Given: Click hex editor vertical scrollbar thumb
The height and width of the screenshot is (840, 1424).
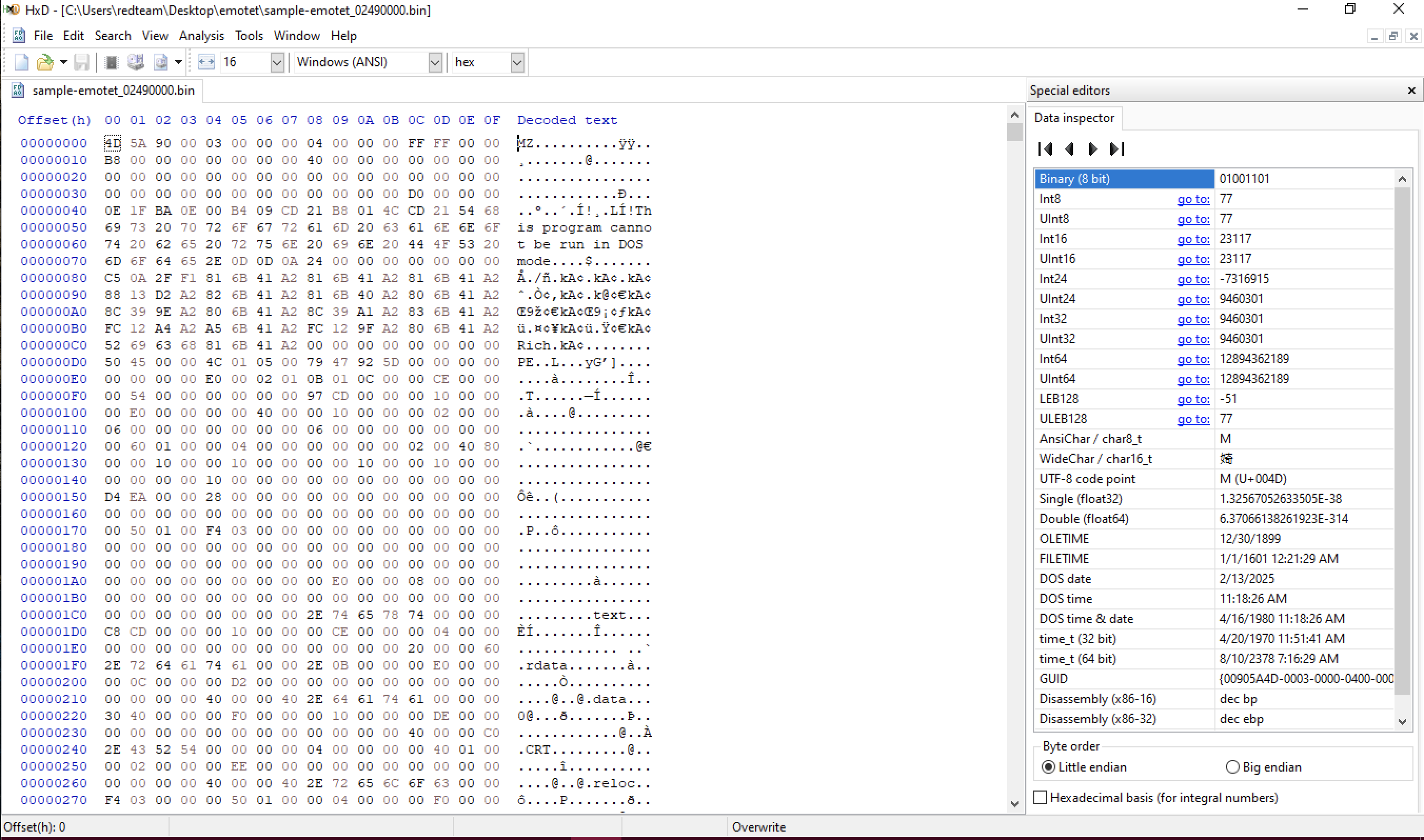Looking at the screenshot, I should pos(1015,132).
